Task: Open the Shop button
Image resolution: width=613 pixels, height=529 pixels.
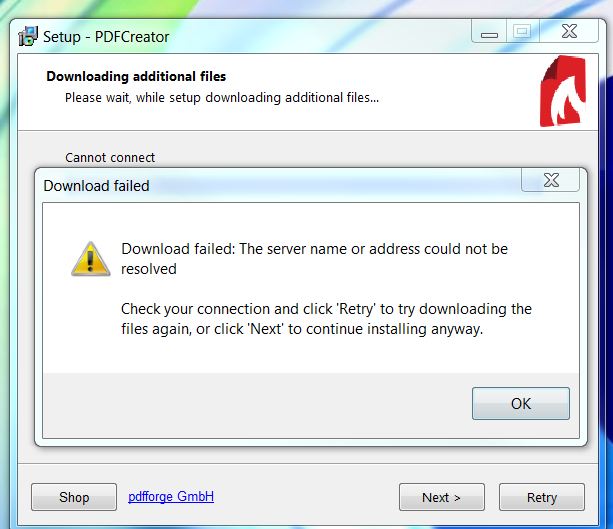Action: pos(74,497)
